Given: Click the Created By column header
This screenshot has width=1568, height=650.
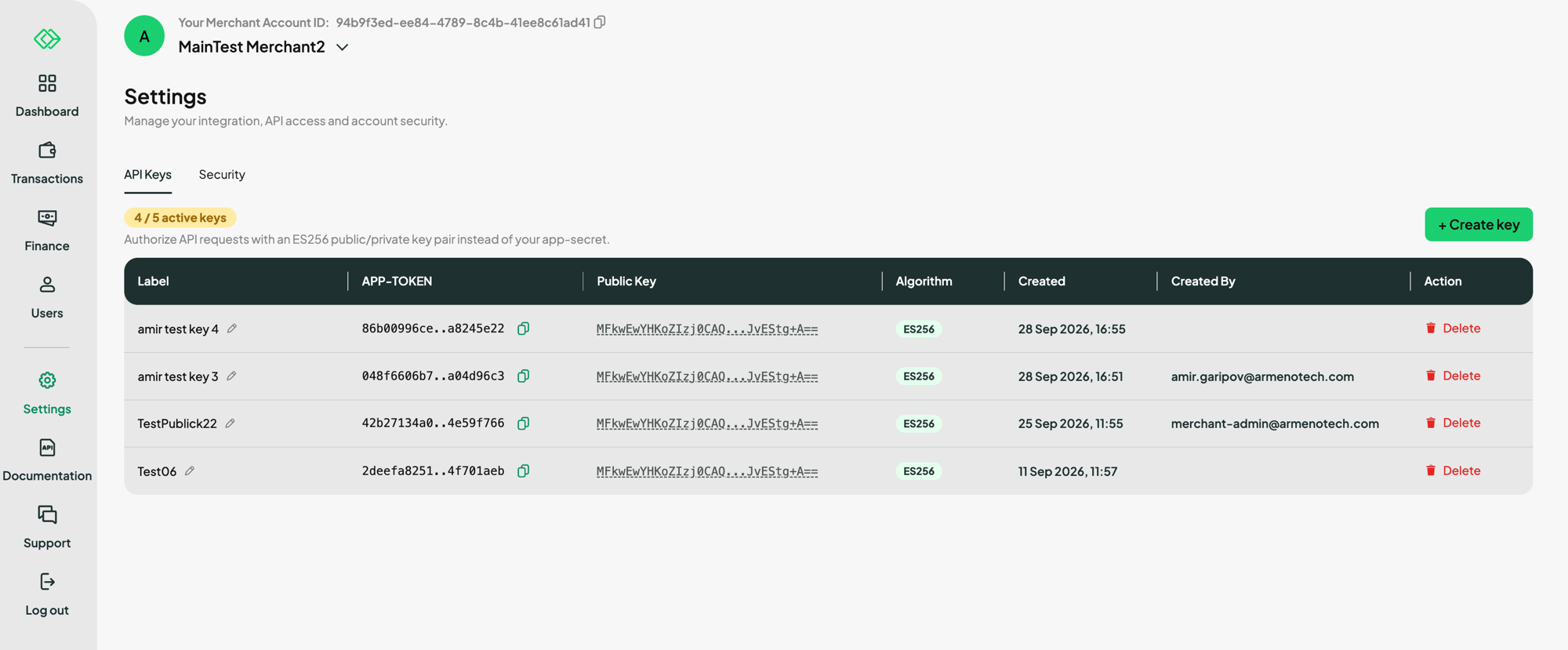Looking at the screenshot, I should [x=1203, y=281].
